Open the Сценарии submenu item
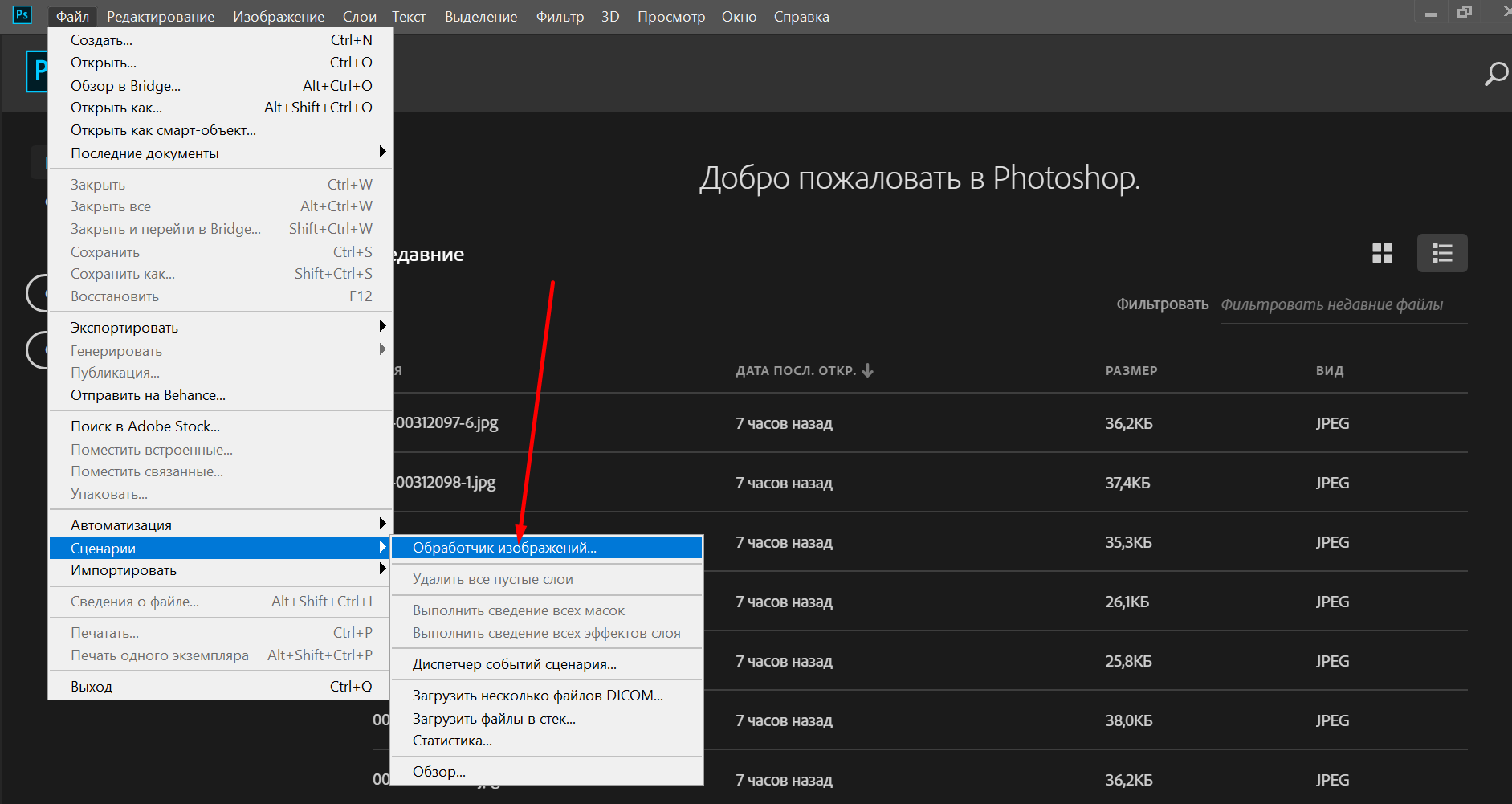This screenshot has width=1512, height=804. (x=220, y=548)
